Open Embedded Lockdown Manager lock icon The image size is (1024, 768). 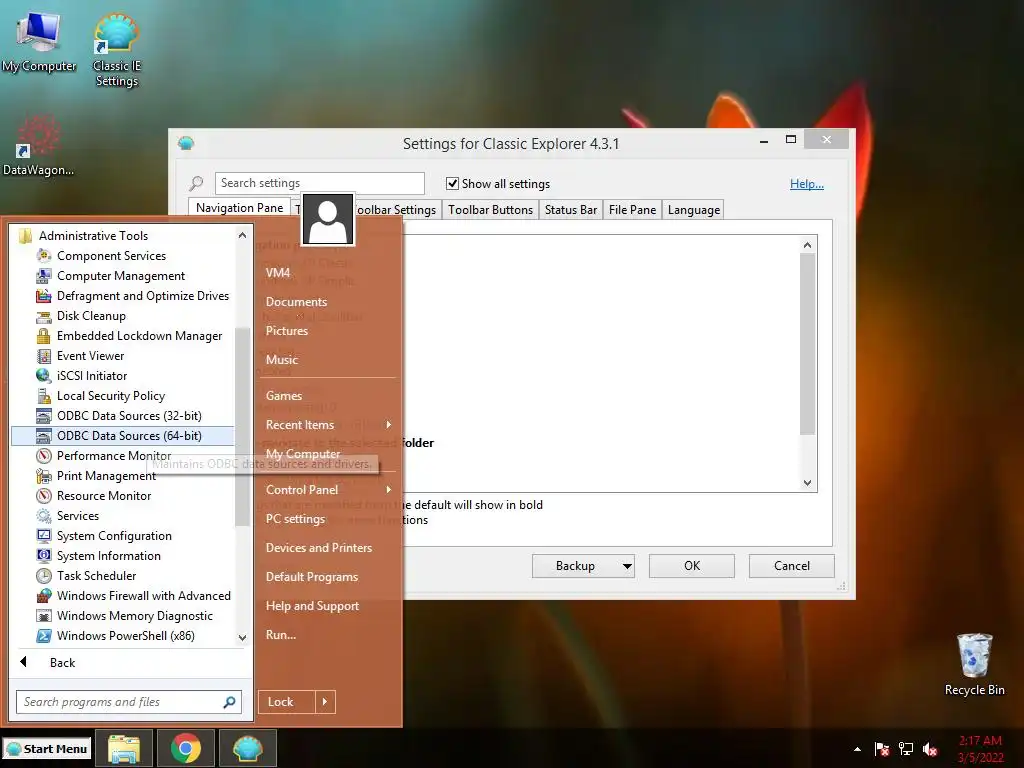[x=44, y=336]
